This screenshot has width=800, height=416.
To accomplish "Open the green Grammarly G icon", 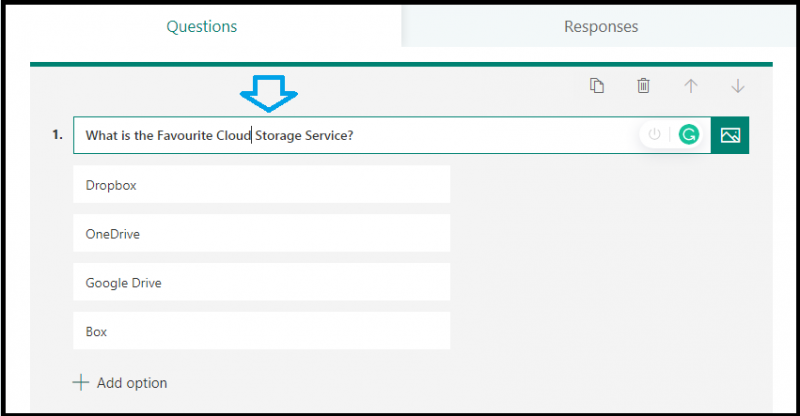I will 688,134.
